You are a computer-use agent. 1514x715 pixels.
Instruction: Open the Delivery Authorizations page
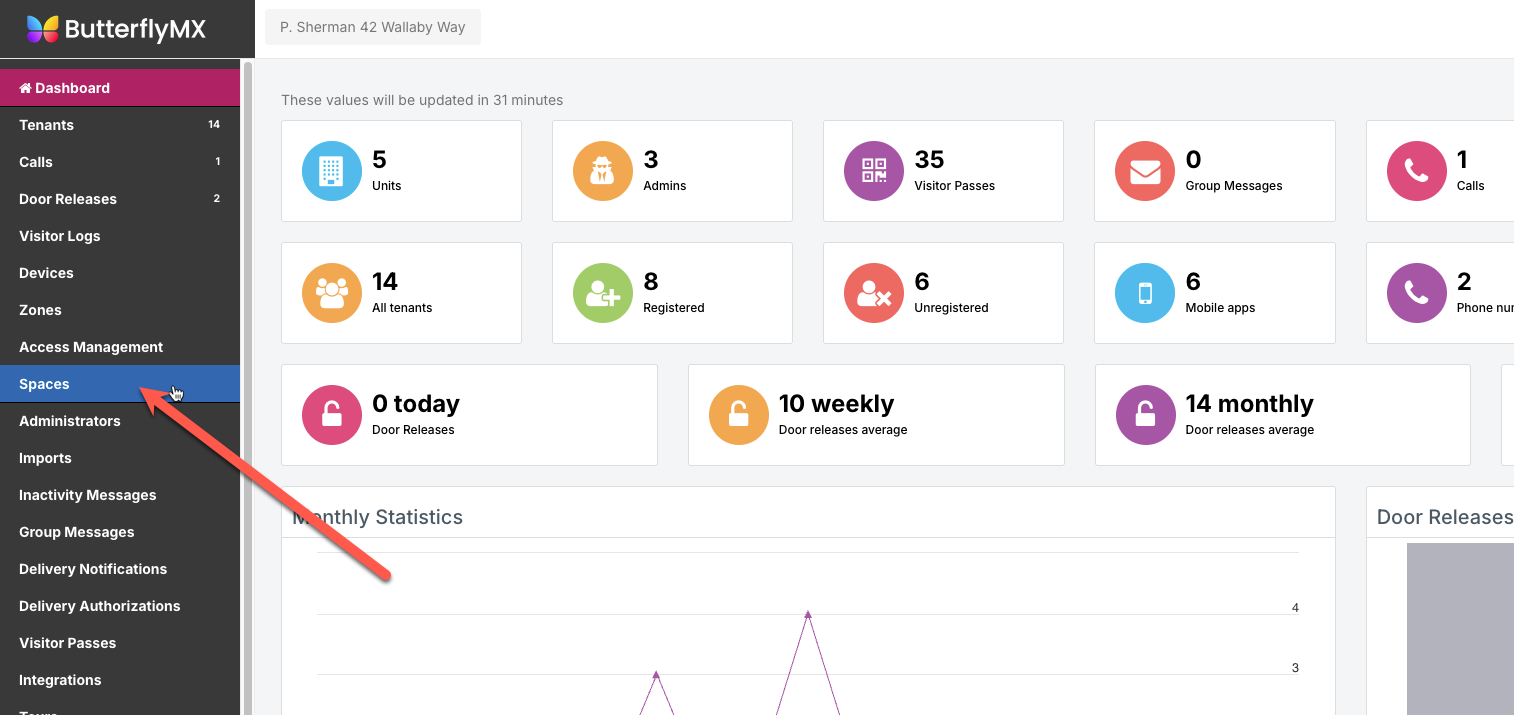100,606
